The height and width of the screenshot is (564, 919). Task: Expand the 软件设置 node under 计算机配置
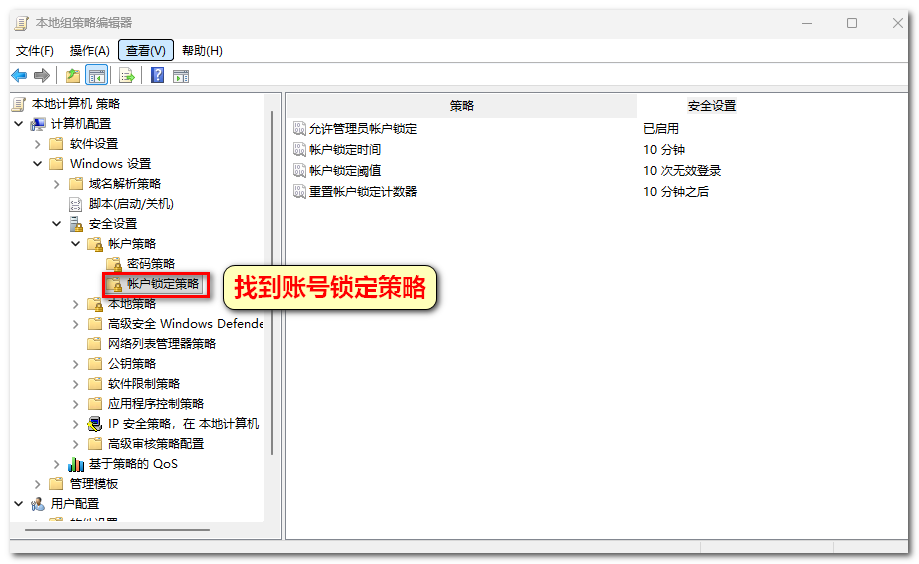[38, 144]
